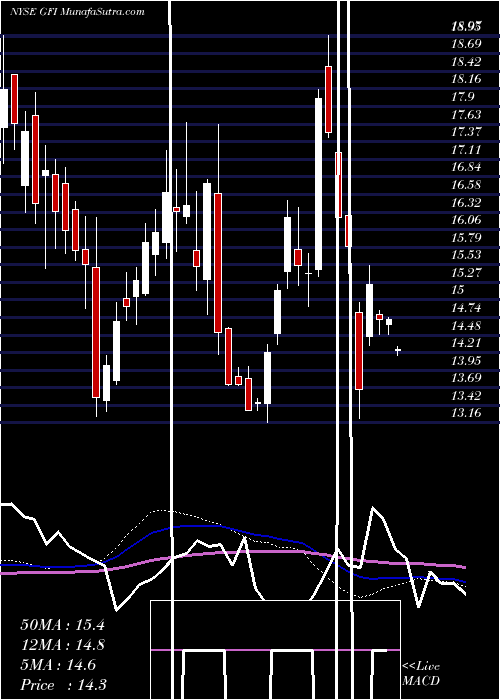Viewport: 500px width, 700px height.
Task: Click the 15.79 price axis label
Action: [x=466, y=237]
